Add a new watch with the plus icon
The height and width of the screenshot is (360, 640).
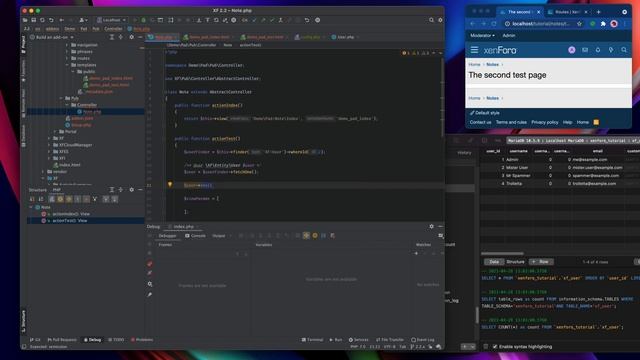pyautogui.click(x=416, y=253)
